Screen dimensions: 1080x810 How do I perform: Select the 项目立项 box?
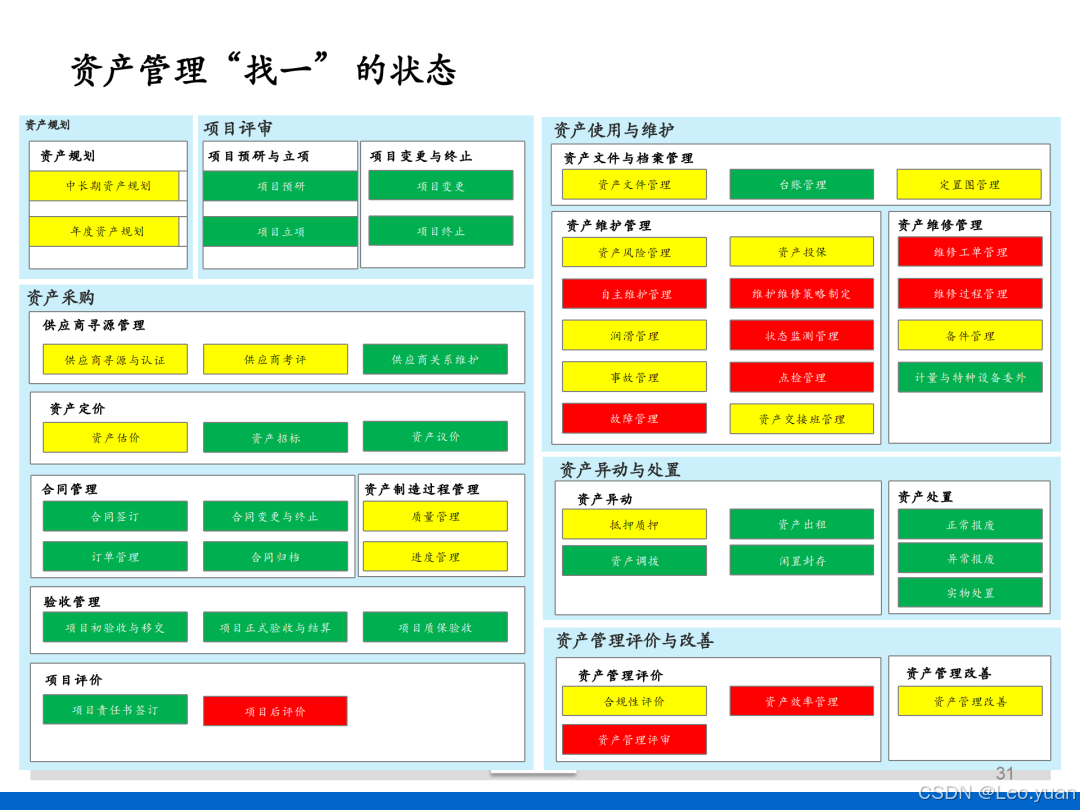click(x=280, y=231)
